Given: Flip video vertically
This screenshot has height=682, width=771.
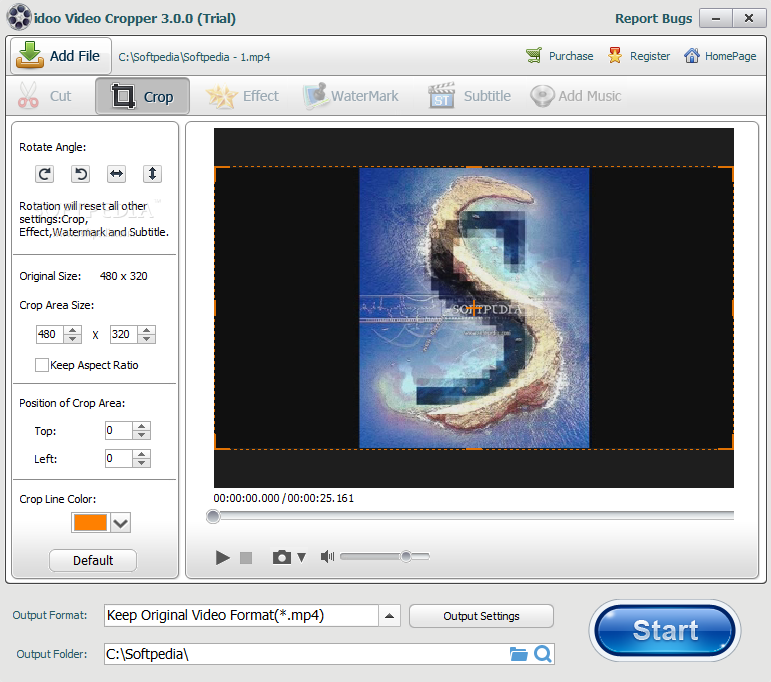Looking at the screenshot, I should click(152, 174).
